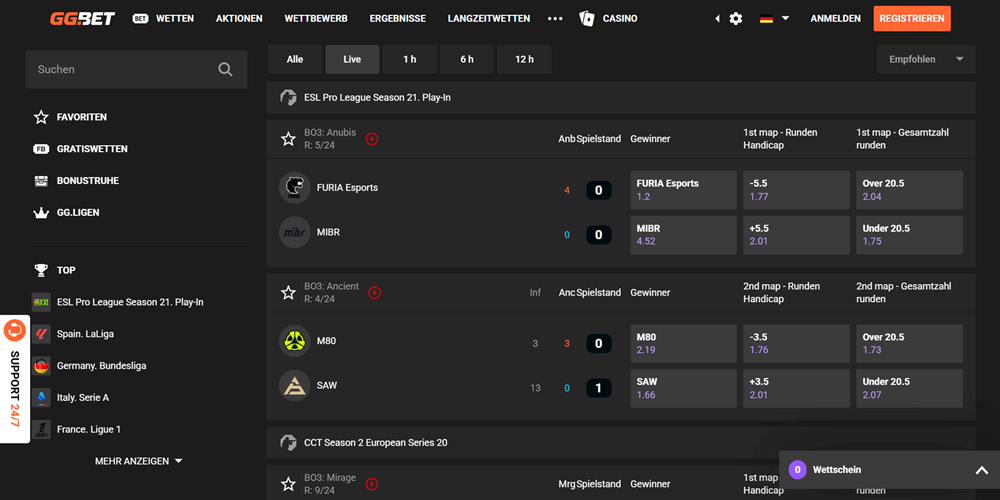Open the Aktionen menu
The width and height of the screenshot is (1000, 500).
[239, 18]
